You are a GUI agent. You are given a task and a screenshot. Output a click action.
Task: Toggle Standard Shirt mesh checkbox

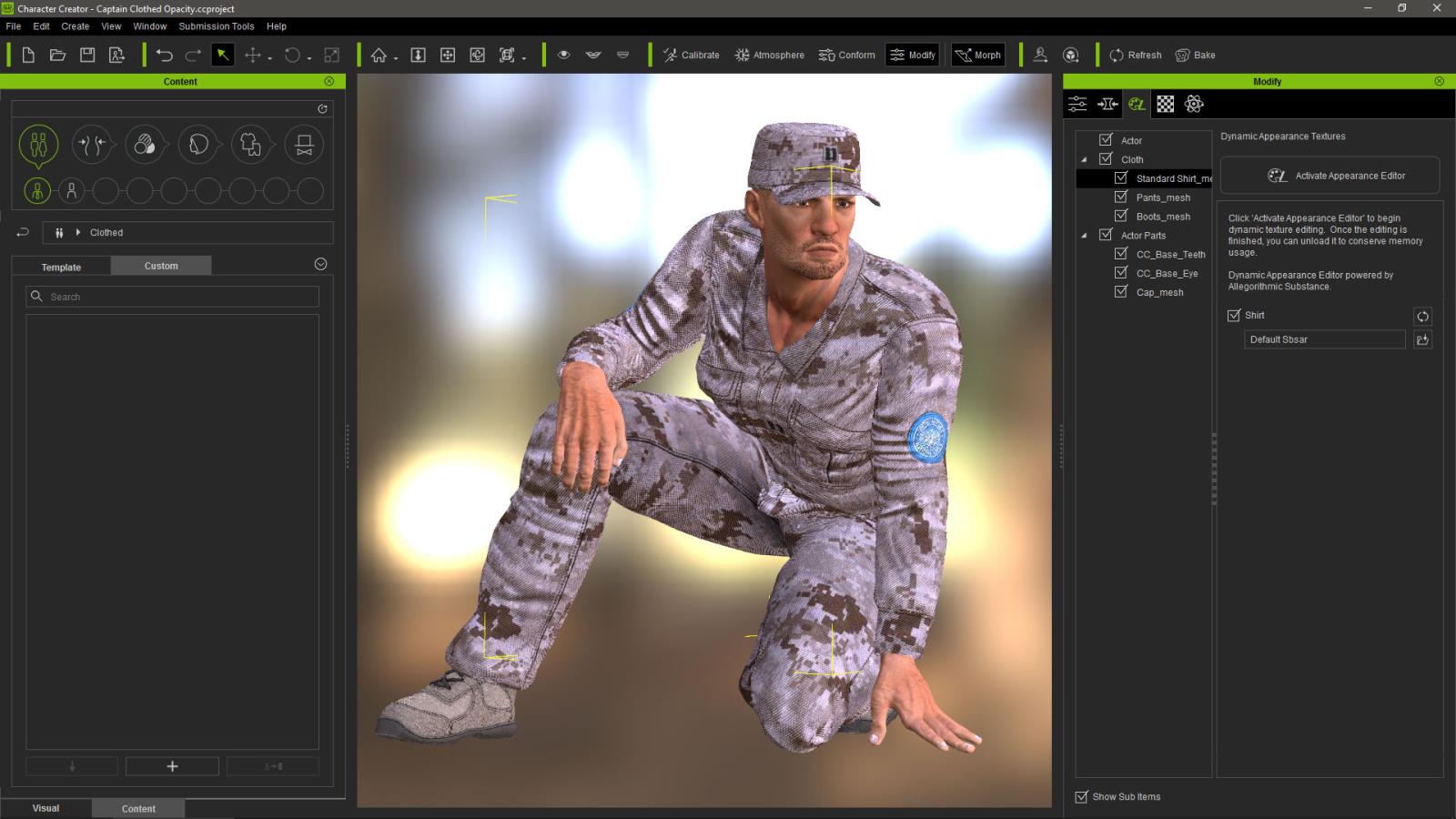coord(1121,177)
